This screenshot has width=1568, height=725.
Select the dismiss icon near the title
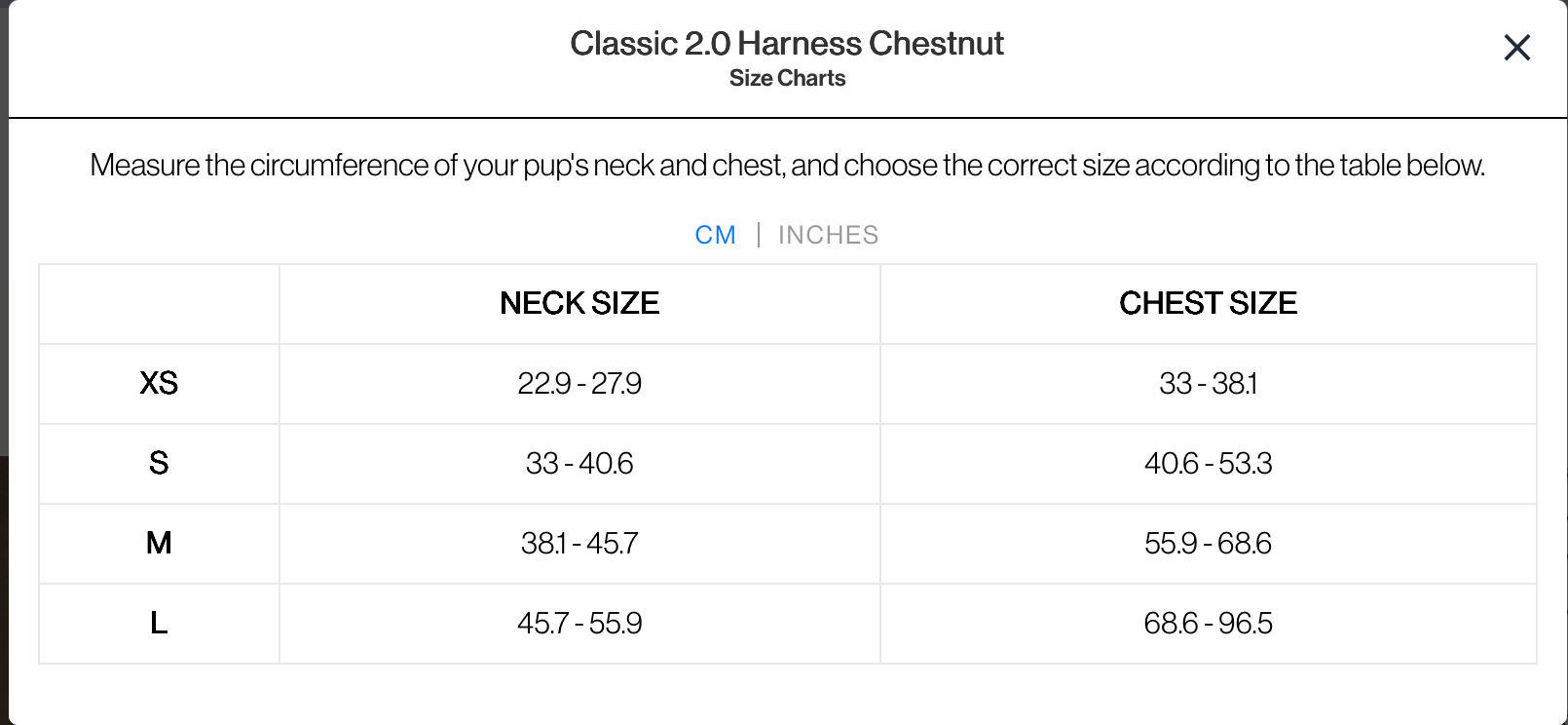1515,48
